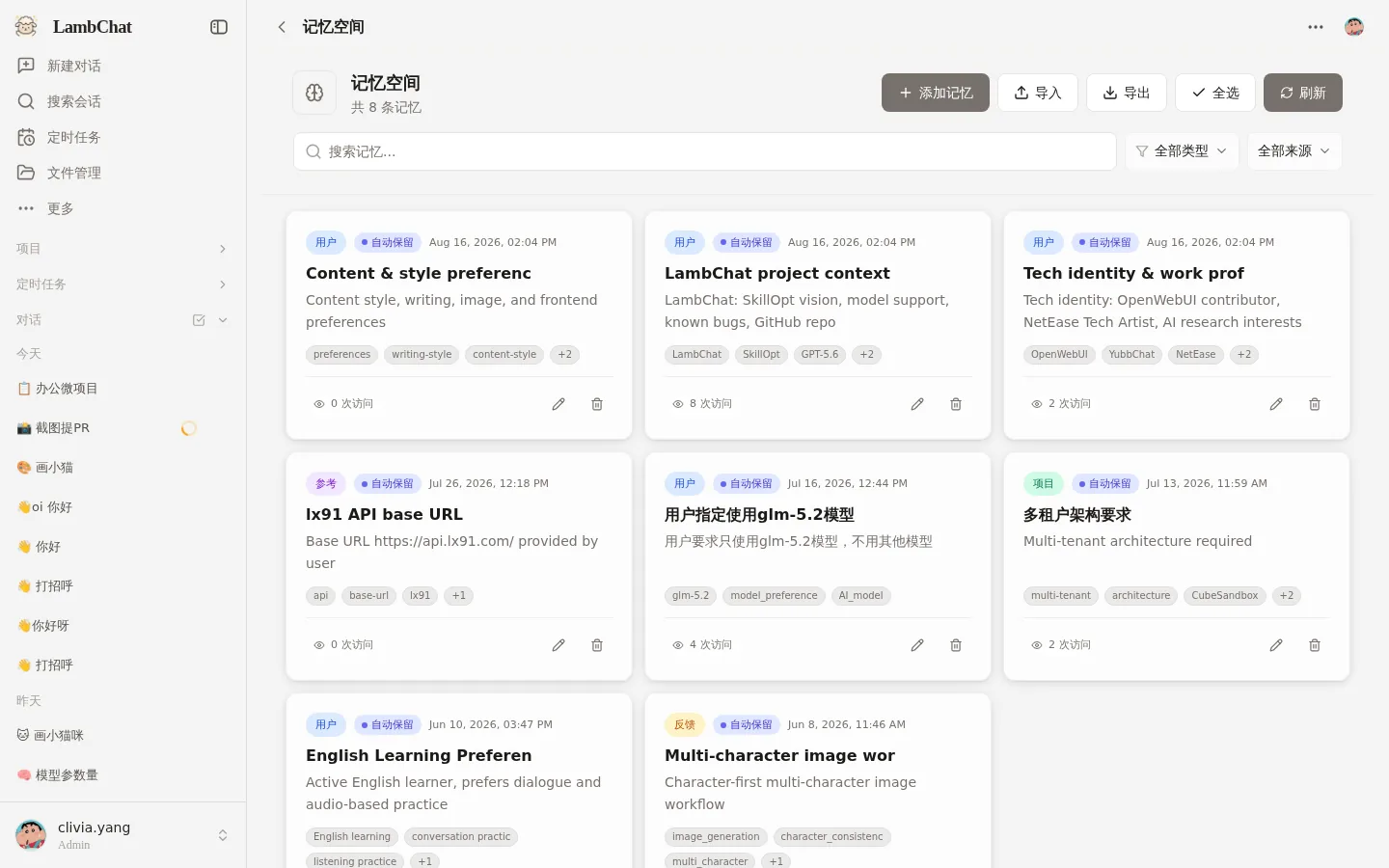The width and height of the screenshot is (1389, 868).
Task: Go back using the arrow beside 记忆空间
Action: click(x=282, y=27)
